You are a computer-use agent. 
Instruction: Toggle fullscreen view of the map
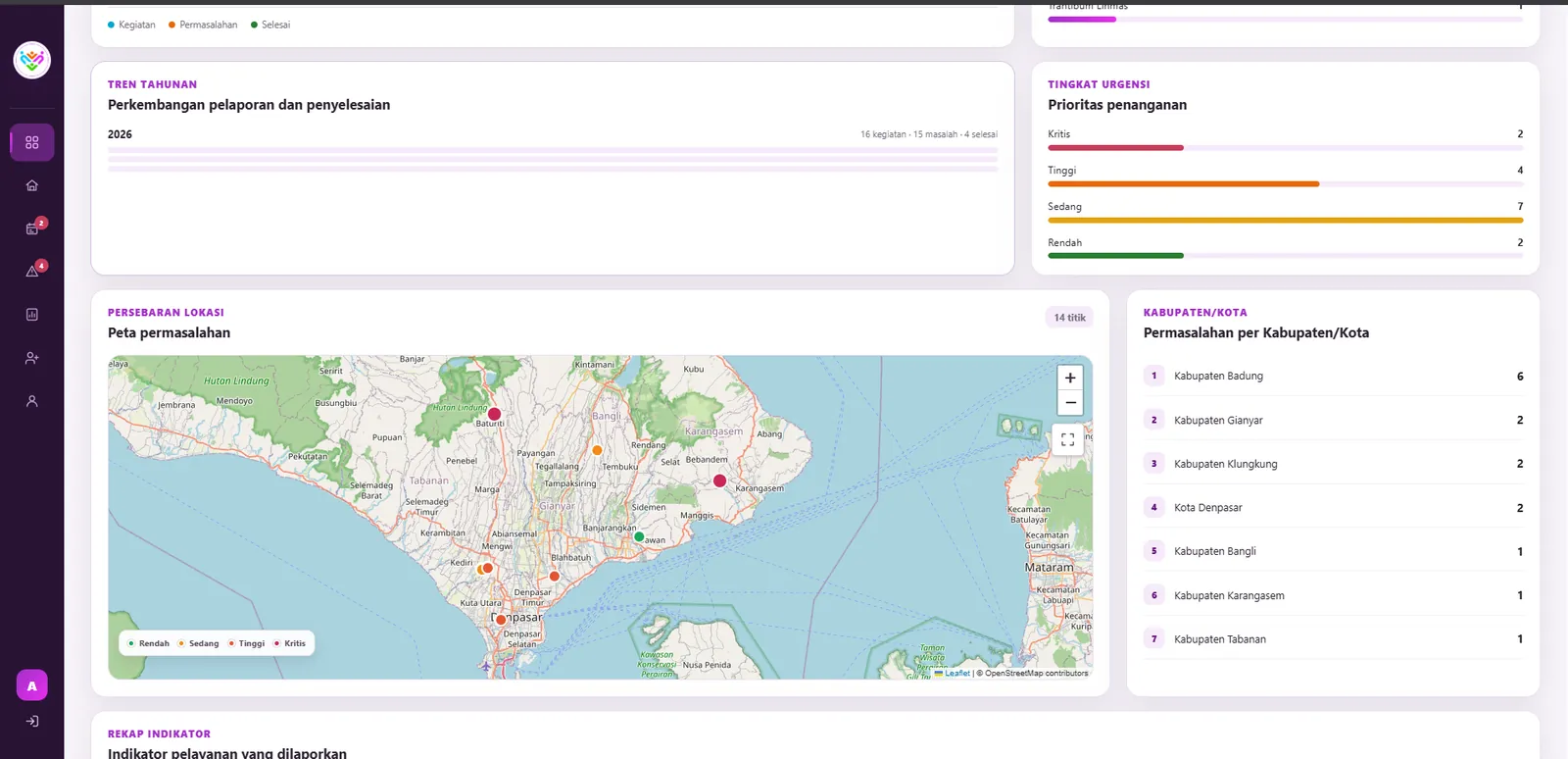click(x=1068, y=439)
